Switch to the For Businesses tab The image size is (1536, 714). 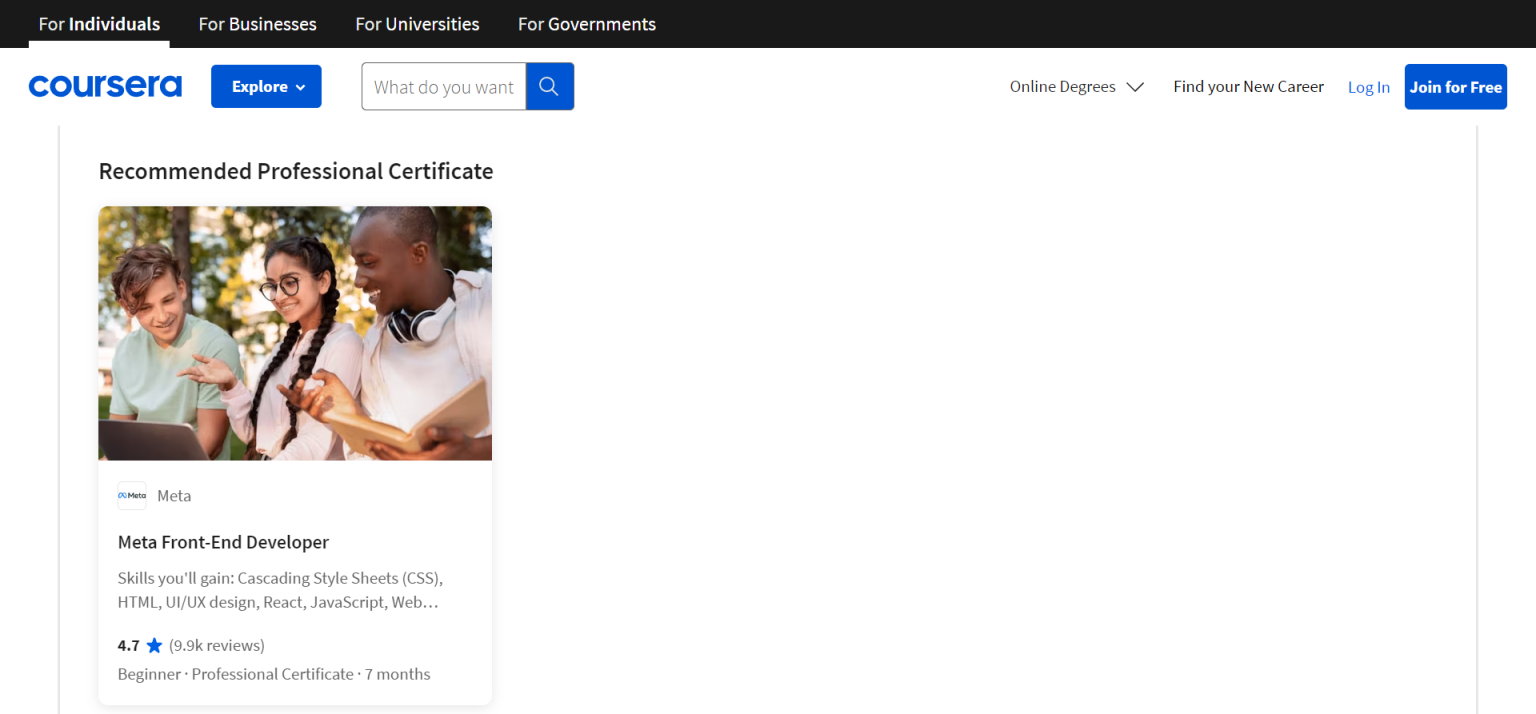coord(257,24)
